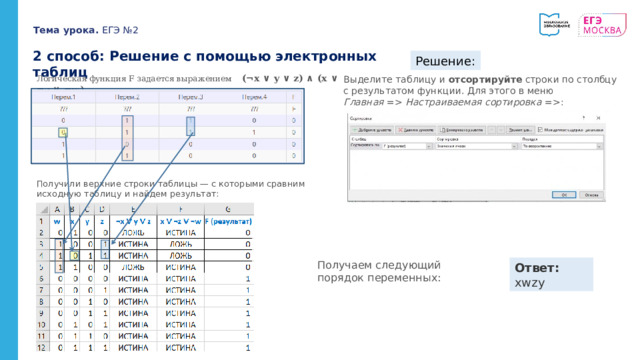Image resolution: width=640 pixels, height=360 pixels.
Task: Click the help question mark in Sort dialog
Action: point(584,118)
